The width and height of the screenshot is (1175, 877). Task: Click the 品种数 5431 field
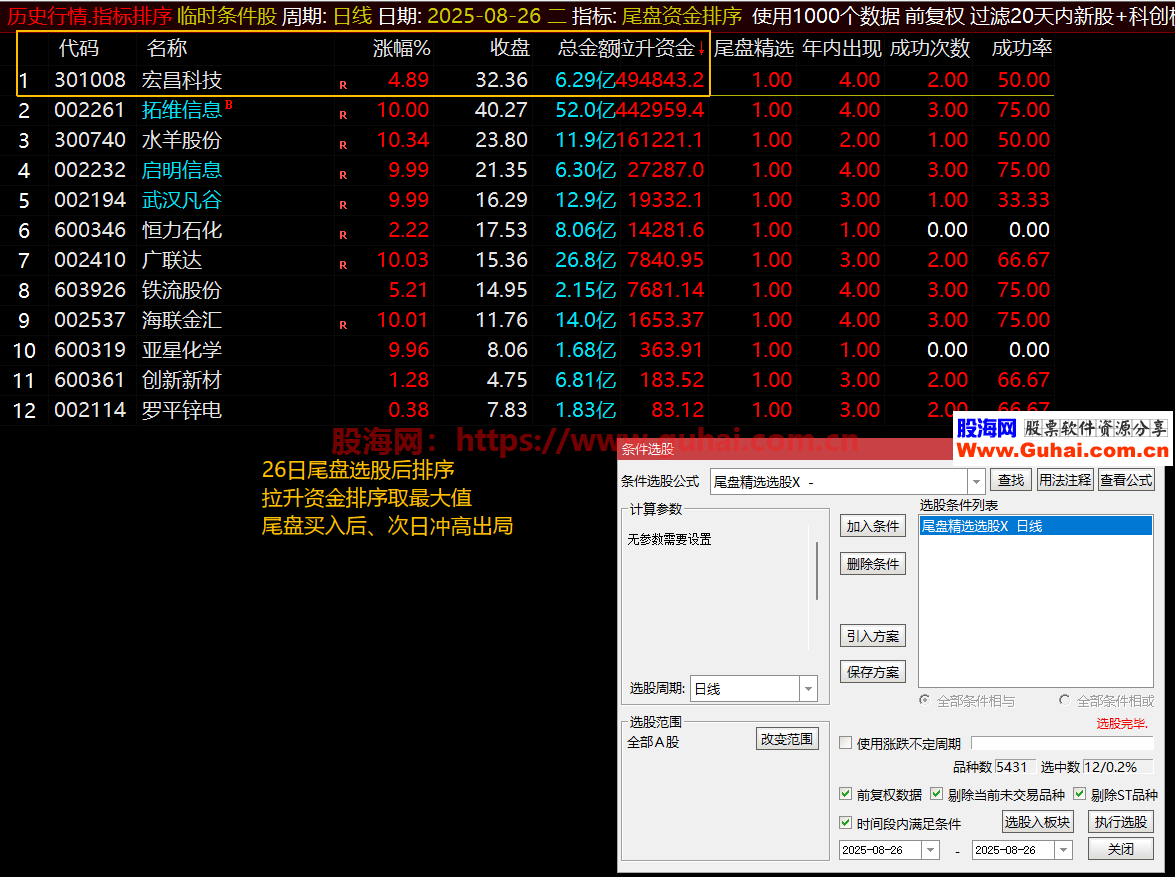tap(1015, 767)
